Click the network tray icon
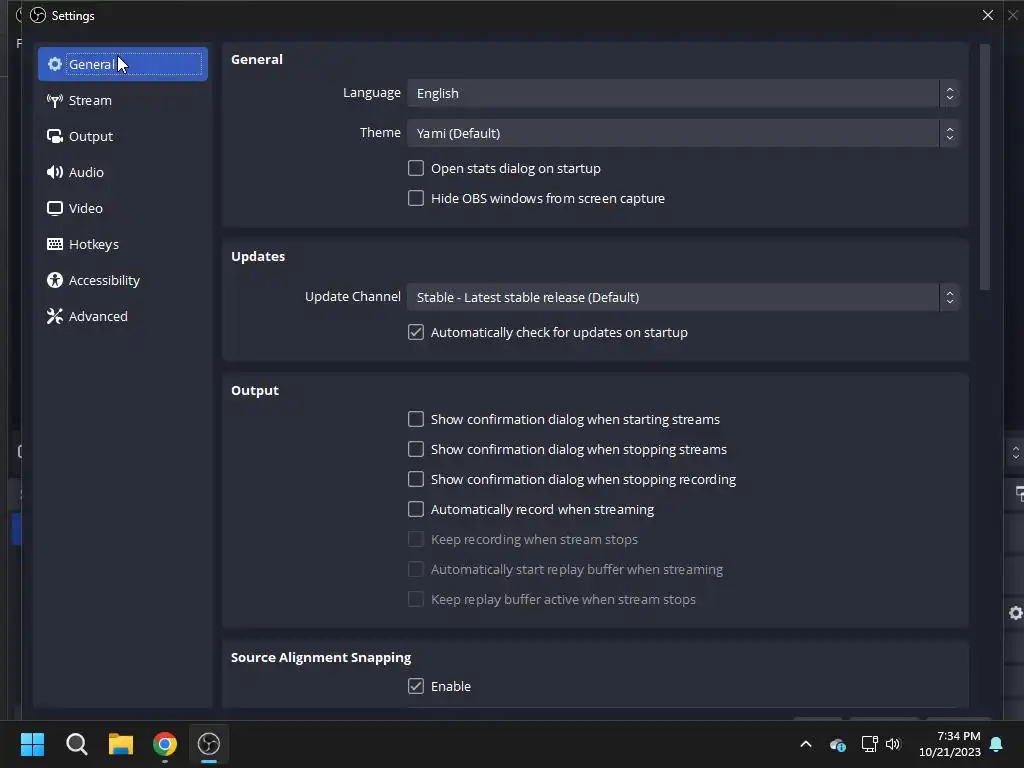 [869, 744]
